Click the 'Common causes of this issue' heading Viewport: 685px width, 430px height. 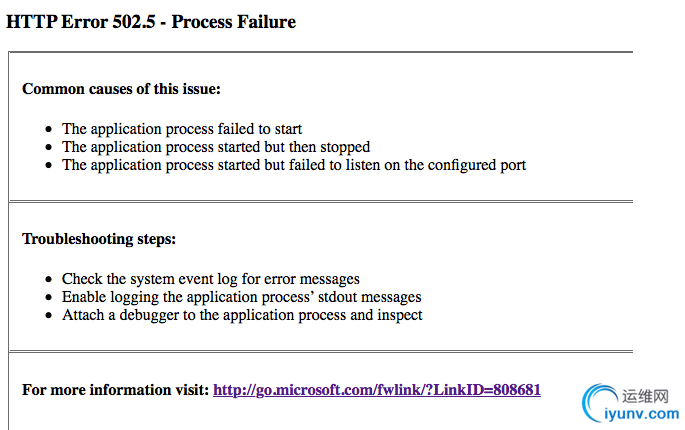tap(121, 89)
